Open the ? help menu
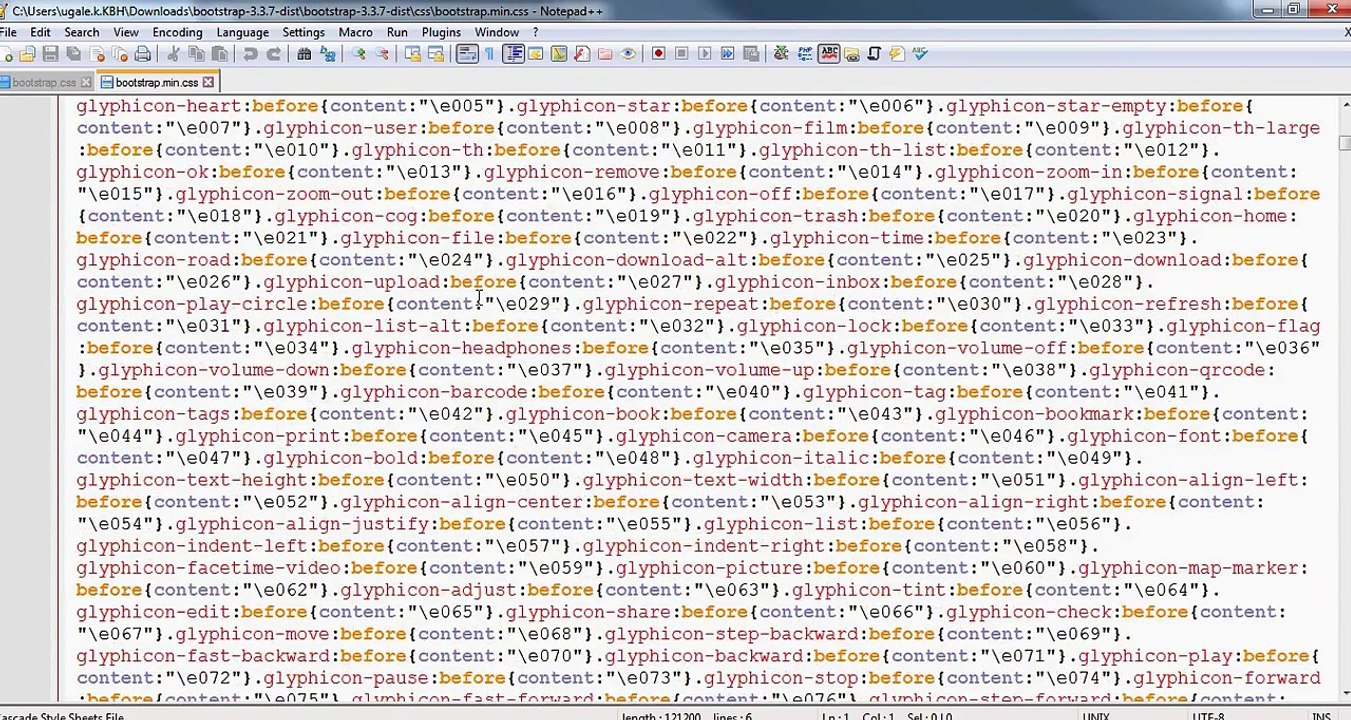The image size is (1351, 720). pos(535,32)
